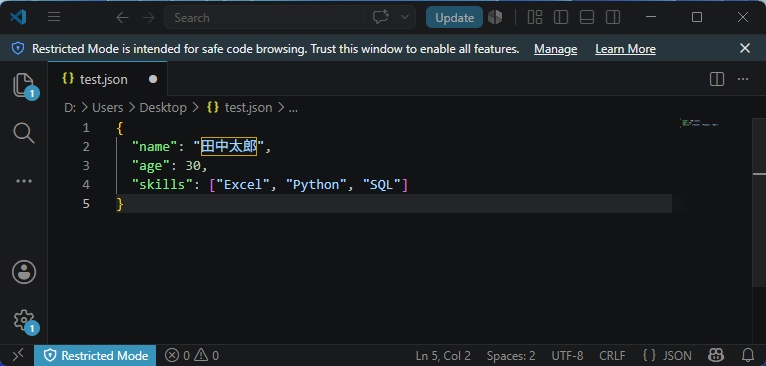The image size is (766, 366).
Task: Click Ln 5, Col 2 status entry
Action: 443,355
